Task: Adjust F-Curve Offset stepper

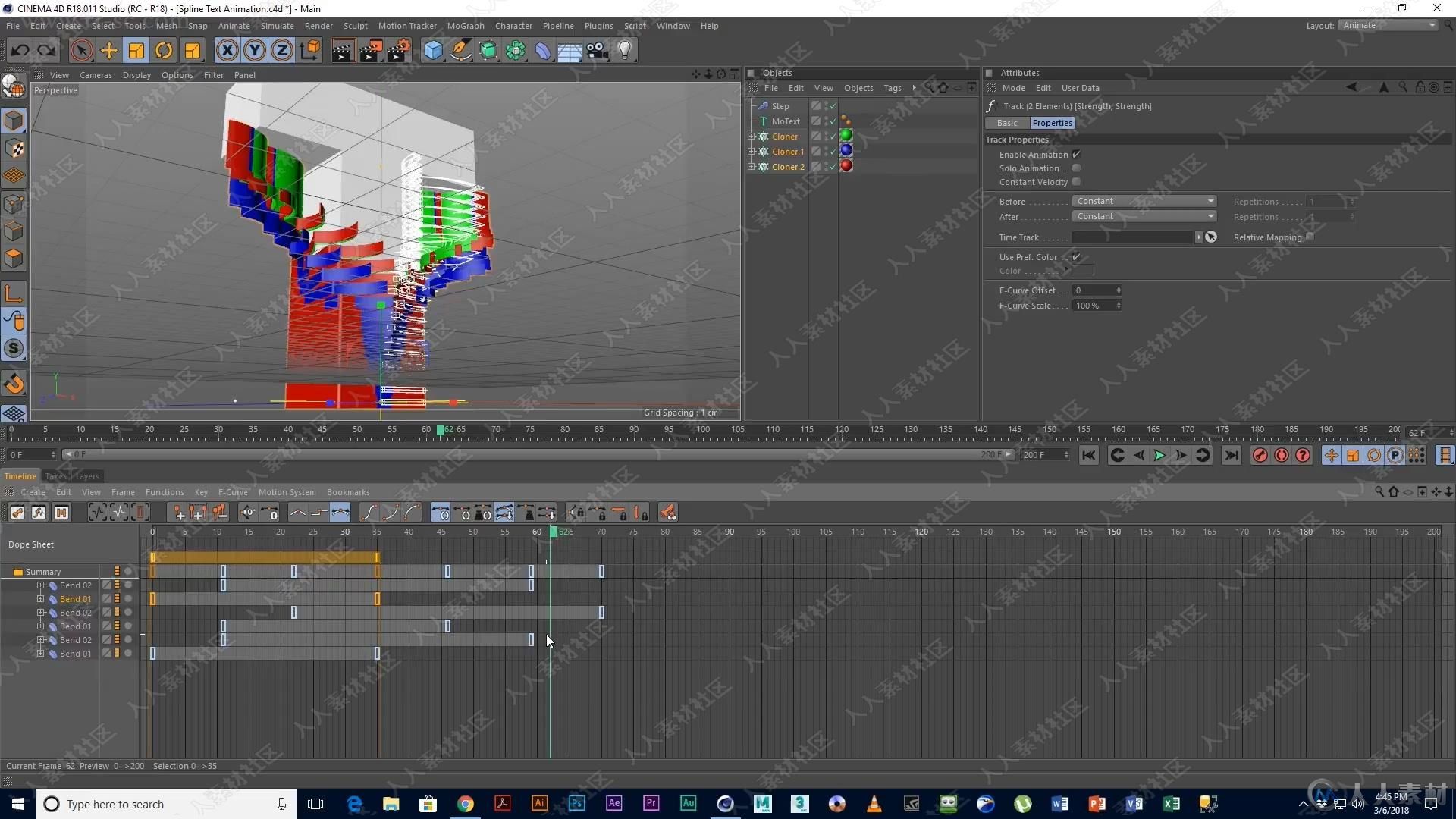Action: pos(1119,290)
